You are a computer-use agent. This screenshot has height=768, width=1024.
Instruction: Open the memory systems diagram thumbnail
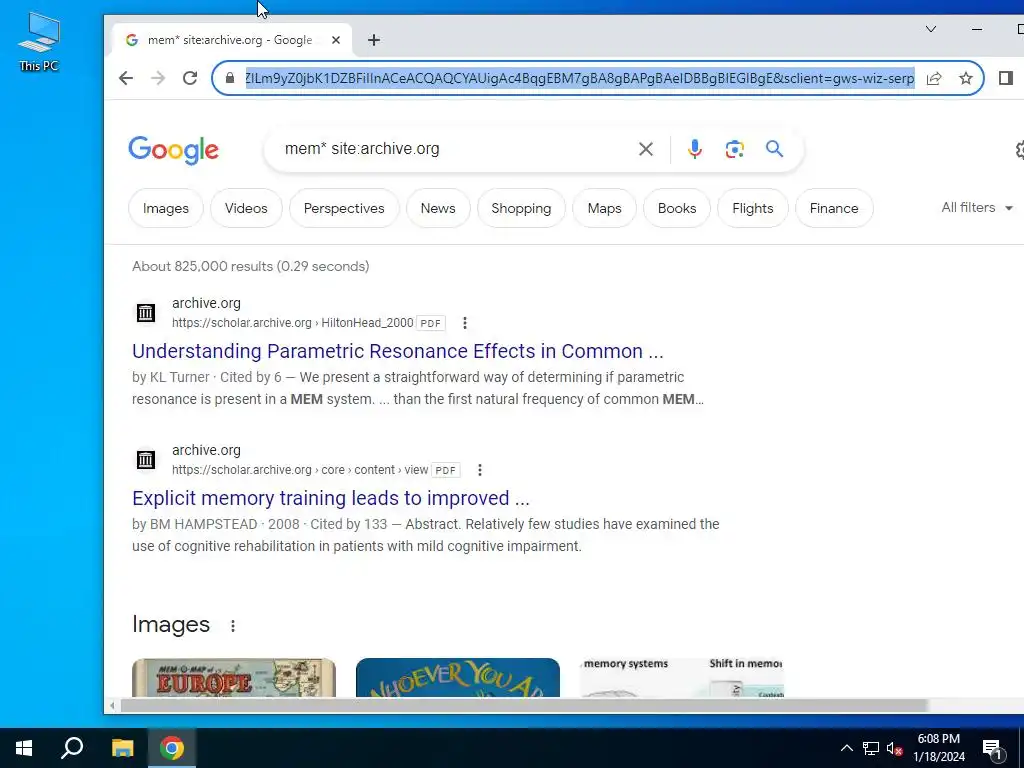682,677
